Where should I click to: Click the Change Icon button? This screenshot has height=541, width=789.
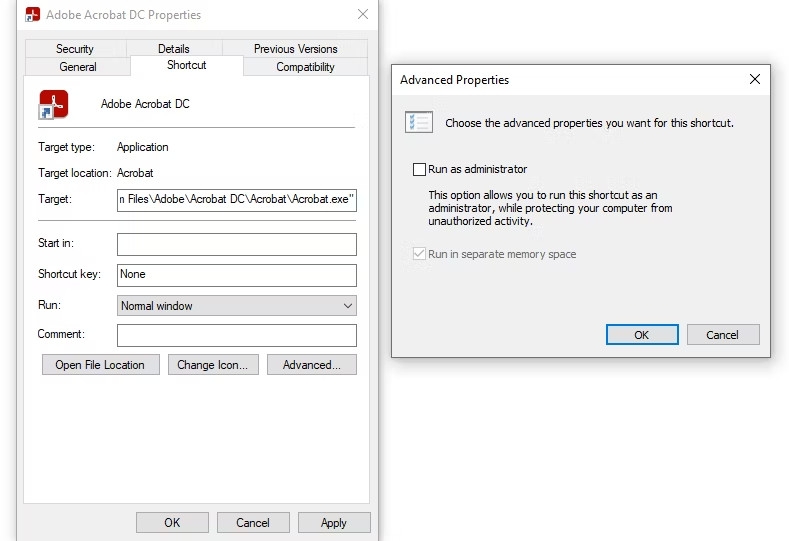click(214, 365)
